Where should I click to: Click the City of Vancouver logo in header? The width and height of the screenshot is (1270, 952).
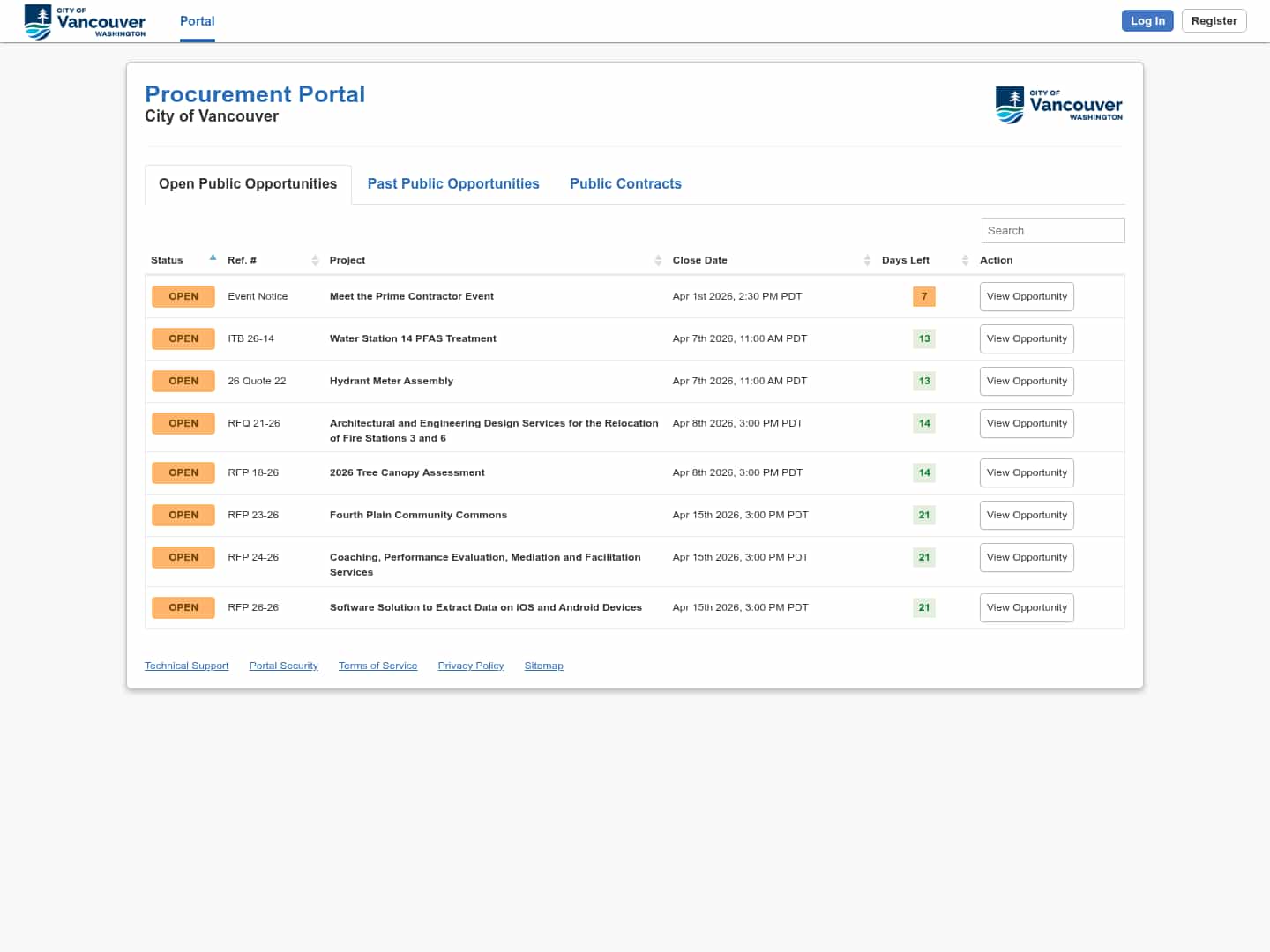85,21
